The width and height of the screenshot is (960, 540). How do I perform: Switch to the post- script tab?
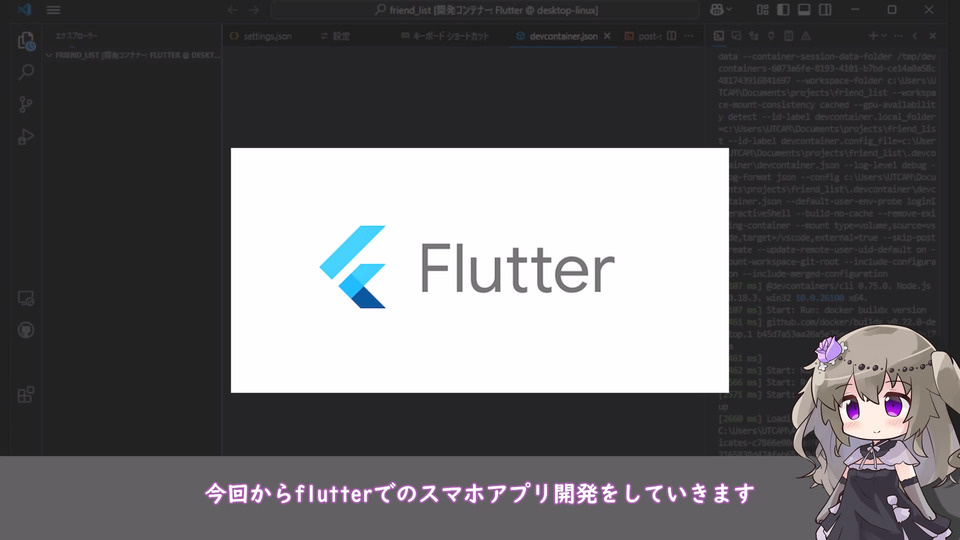tap(643, 36)
